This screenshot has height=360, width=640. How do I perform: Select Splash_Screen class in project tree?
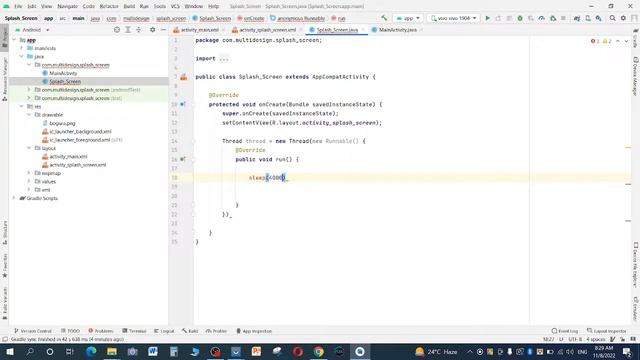[x=65, y=82]
